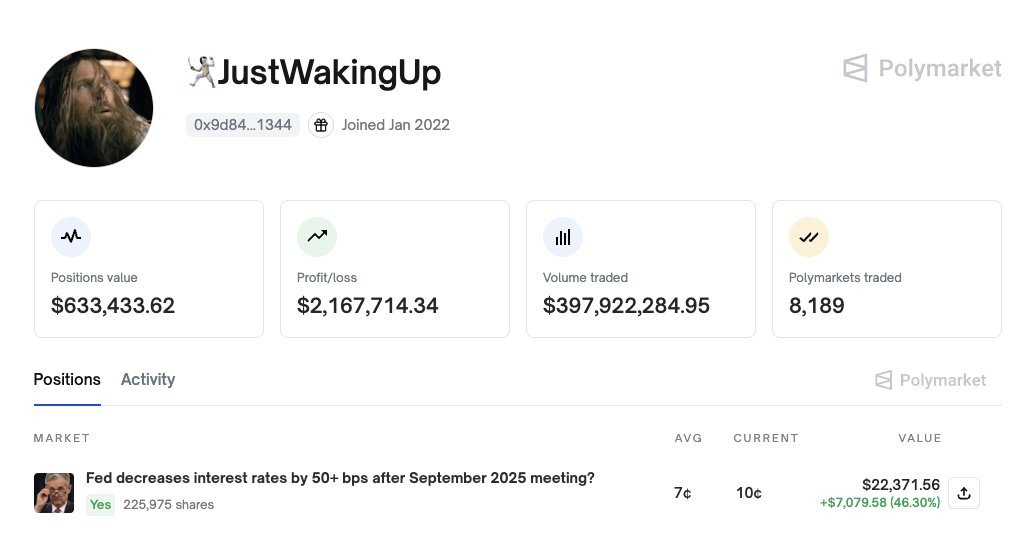Click the Jerome Powell market thumbnail
The width and height of the screenshot is (1031, 545).
click(54, 493)
